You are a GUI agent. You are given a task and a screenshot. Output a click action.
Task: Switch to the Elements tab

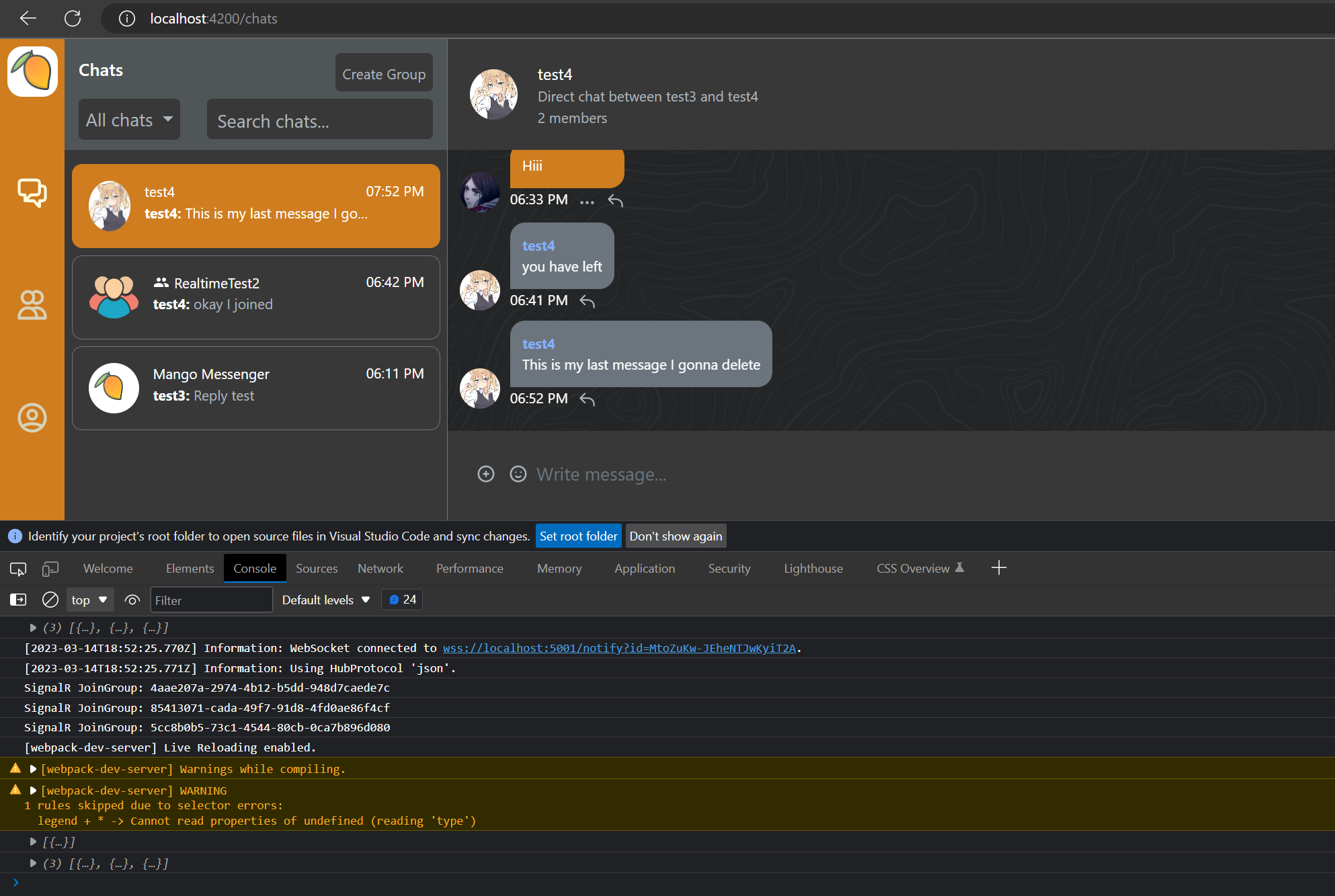(190, 569)
